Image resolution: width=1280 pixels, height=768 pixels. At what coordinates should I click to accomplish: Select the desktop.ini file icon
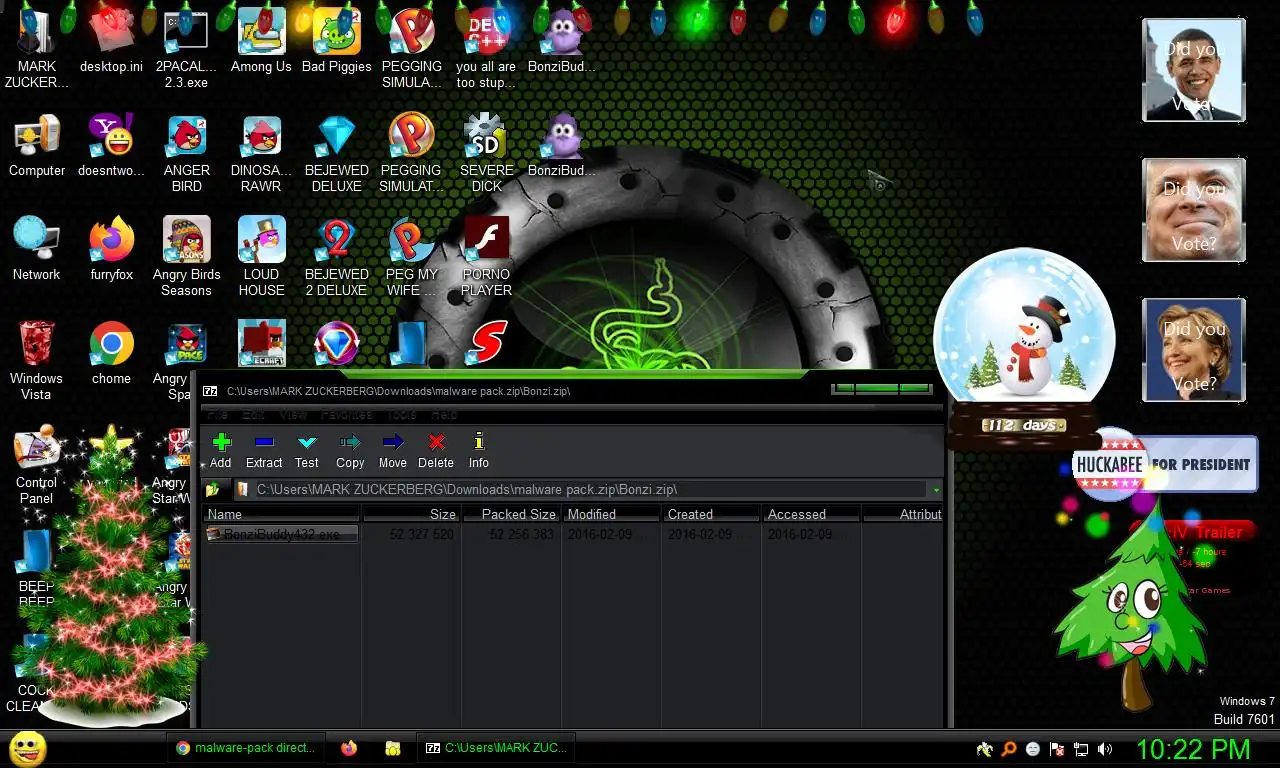coord(111,42)
